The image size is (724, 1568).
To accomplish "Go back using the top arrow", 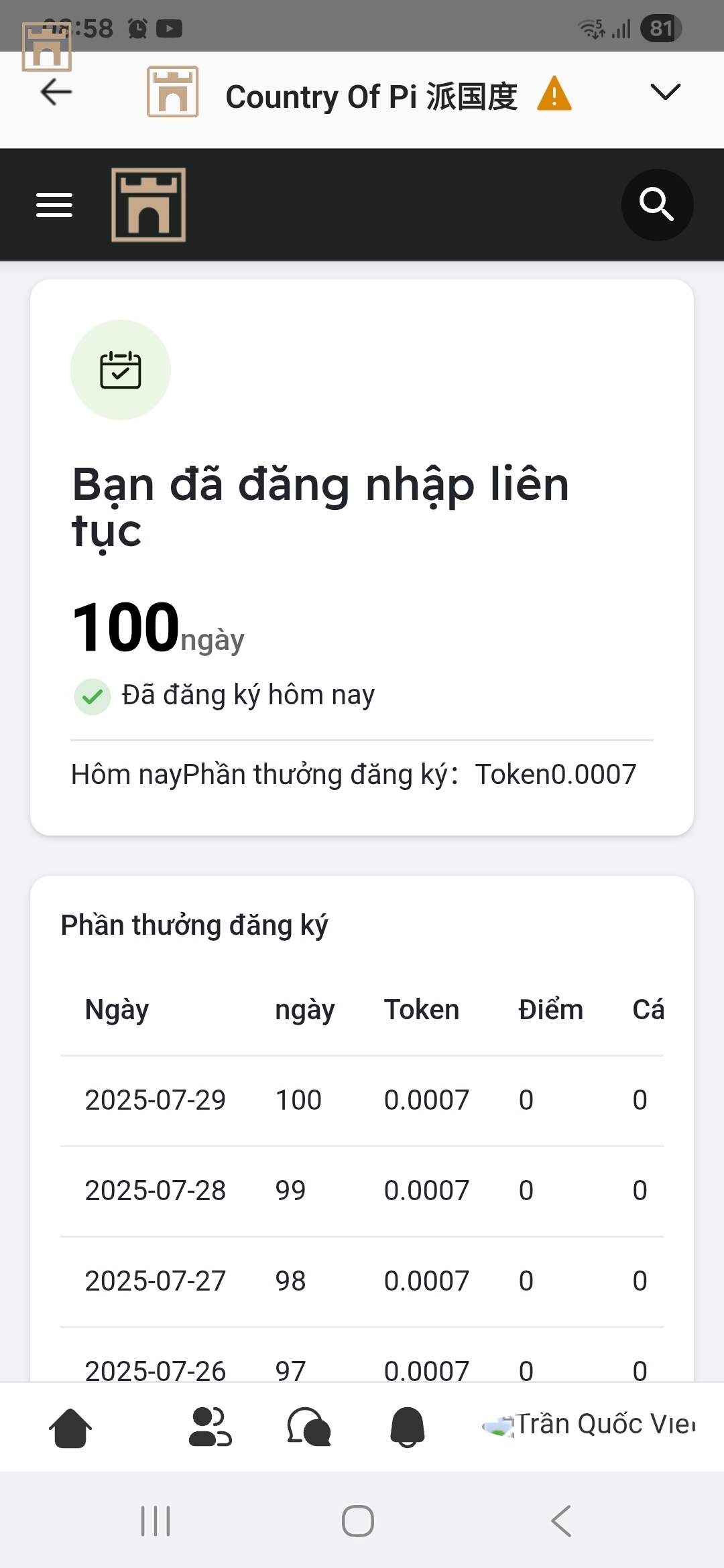I will click(56, 92).
